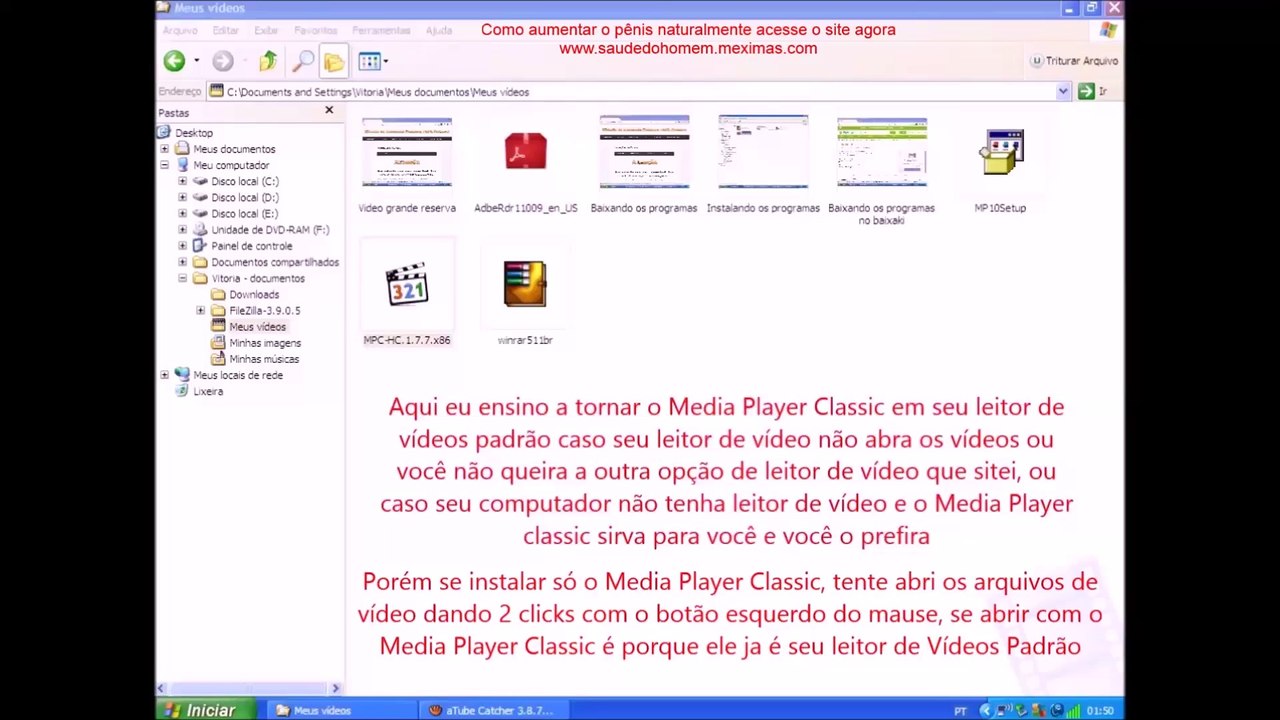This screenshot has width=1280, height=720.
Task: Toggle the Folders pane button
Action: pos(333,61)
